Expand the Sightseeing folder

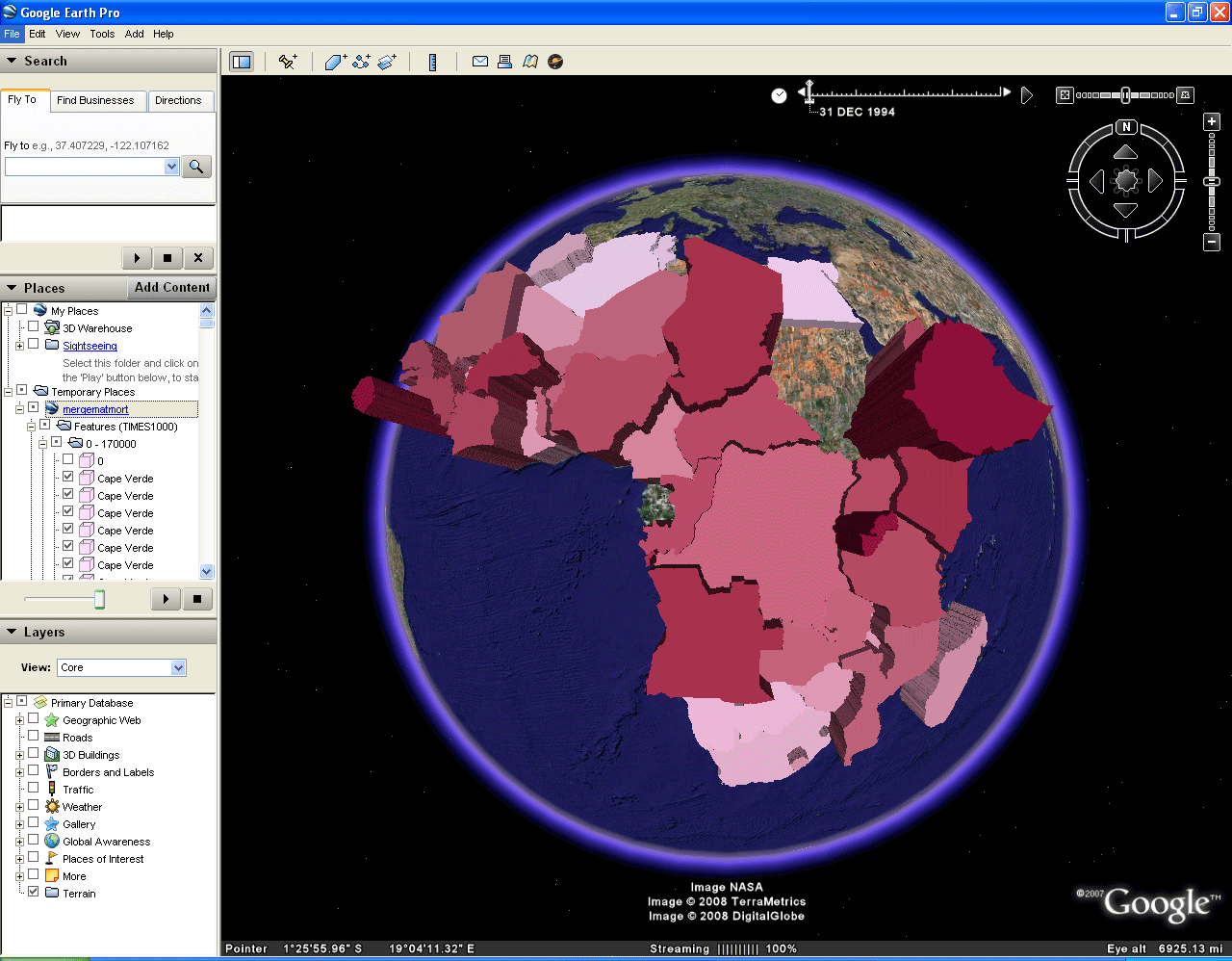19,346
